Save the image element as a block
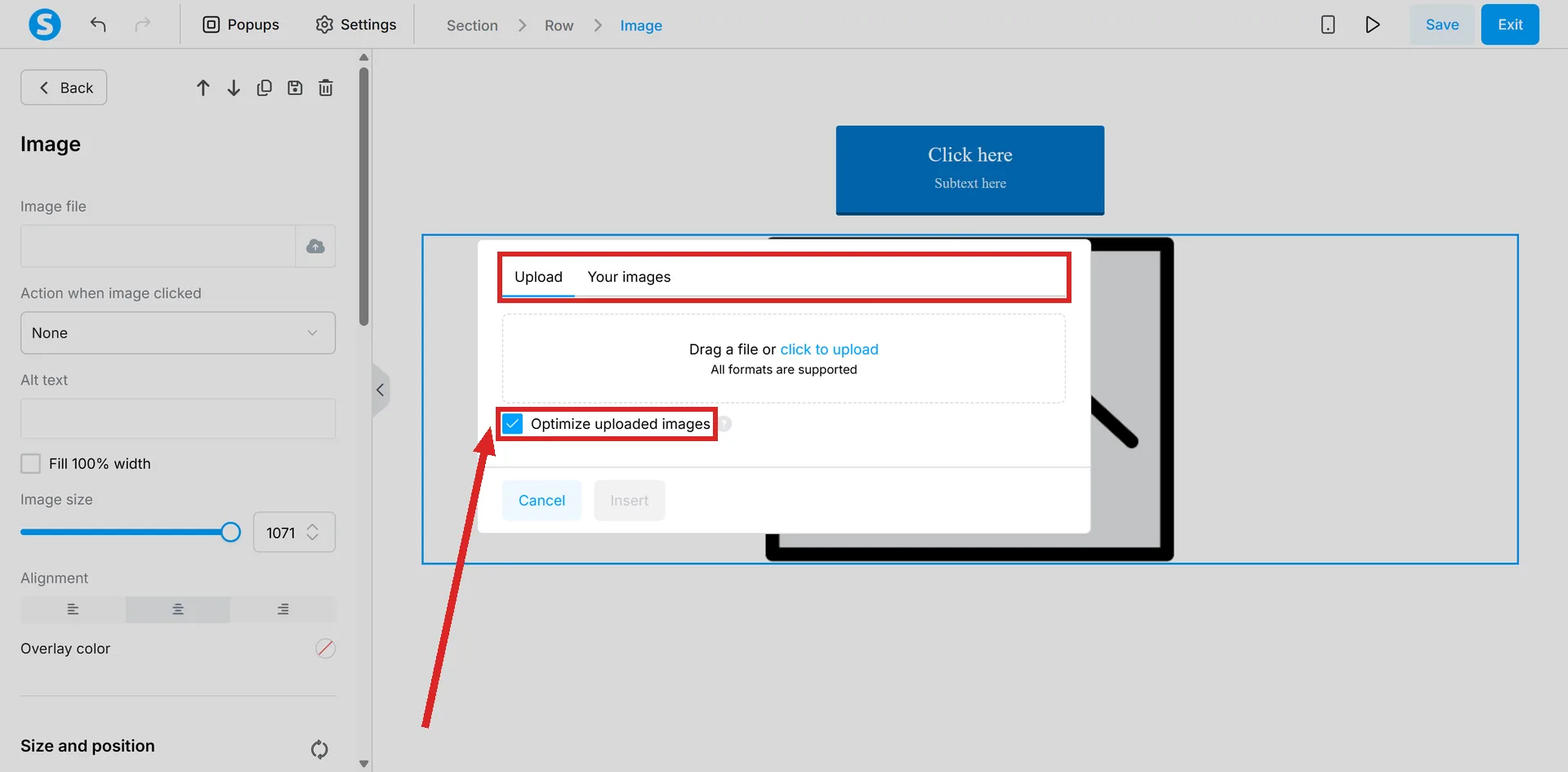 point(295,87)
